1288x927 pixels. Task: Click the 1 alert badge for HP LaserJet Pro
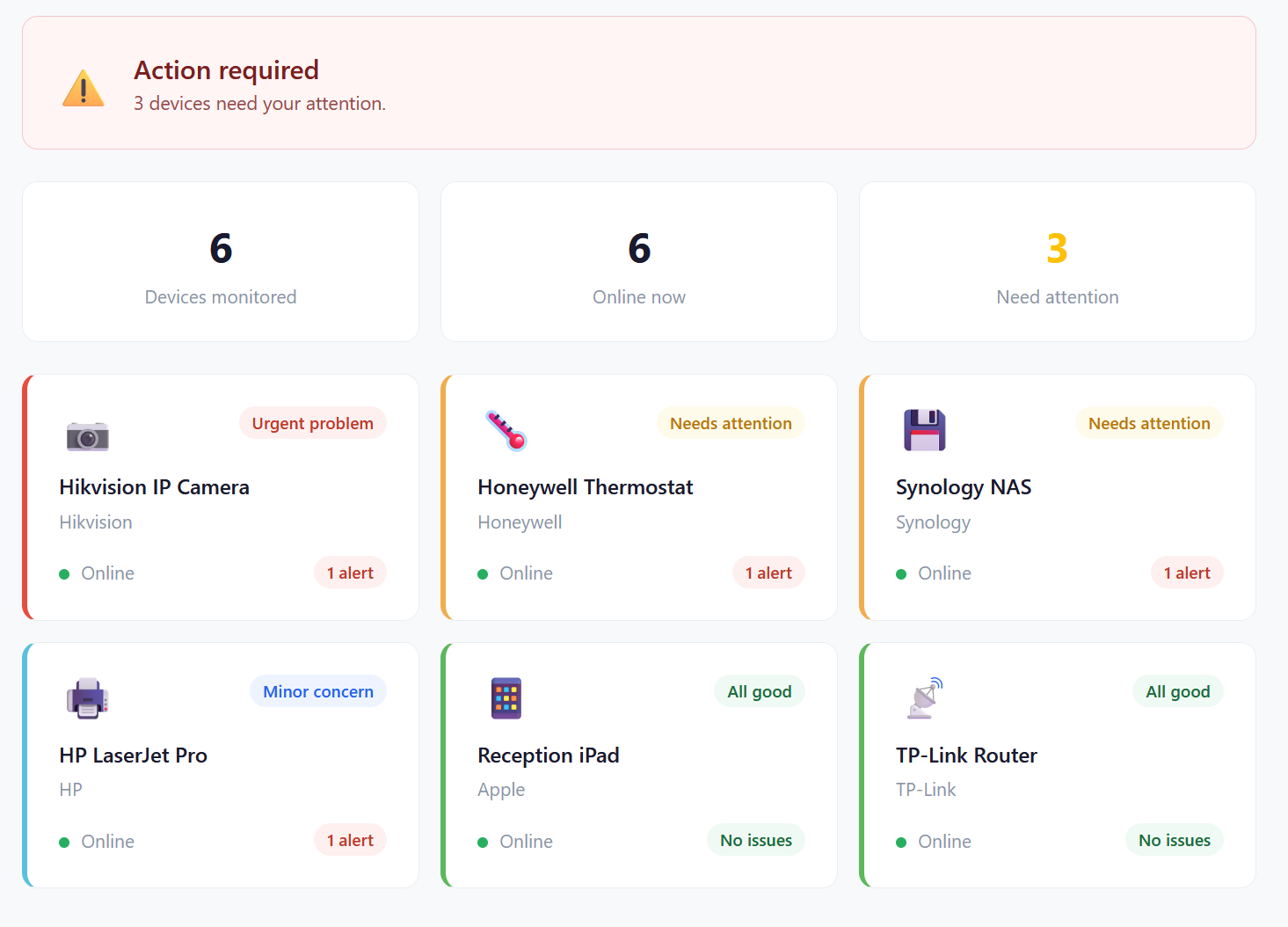click(x=350, y=840)
